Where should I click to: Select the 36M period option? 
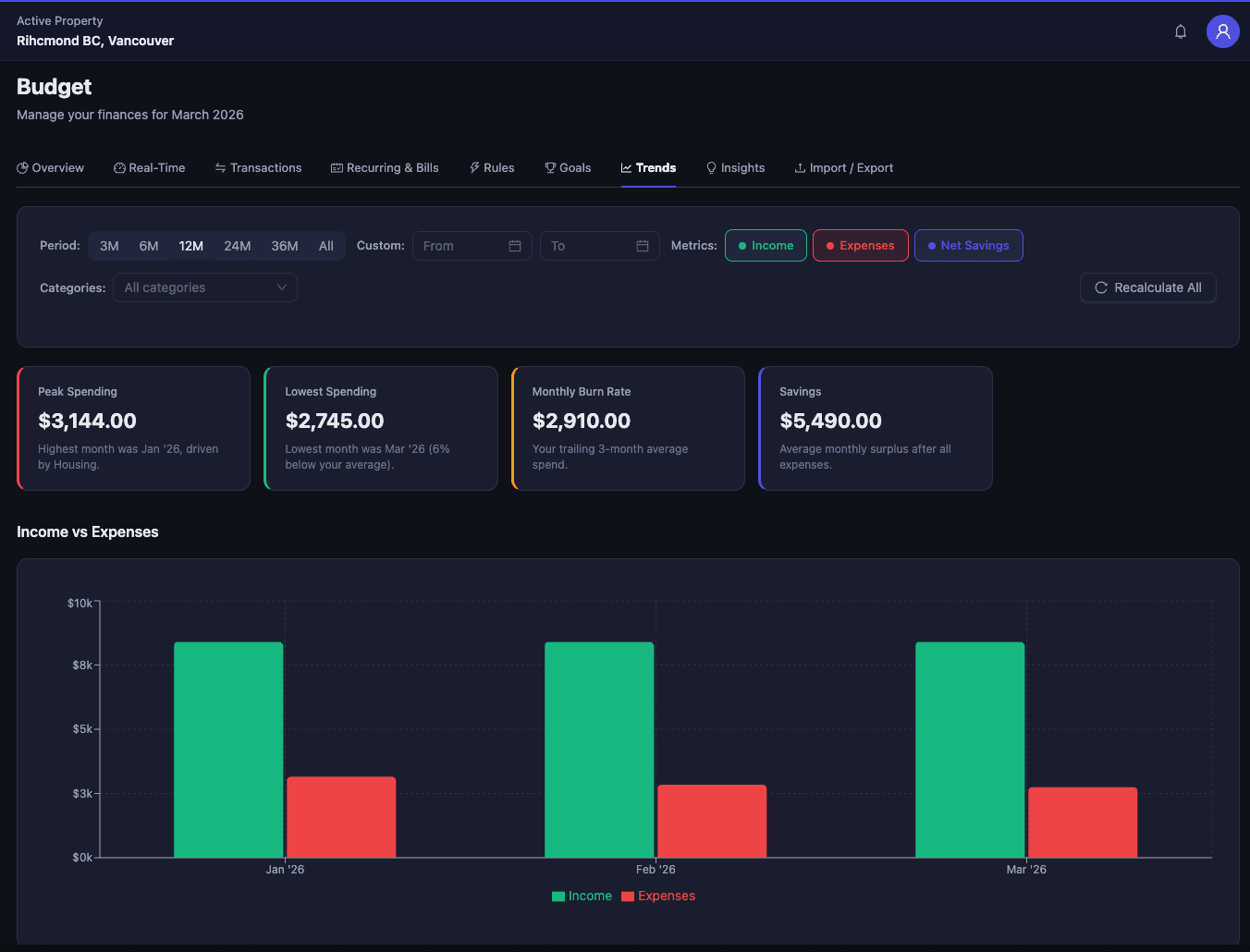(285, 246)
